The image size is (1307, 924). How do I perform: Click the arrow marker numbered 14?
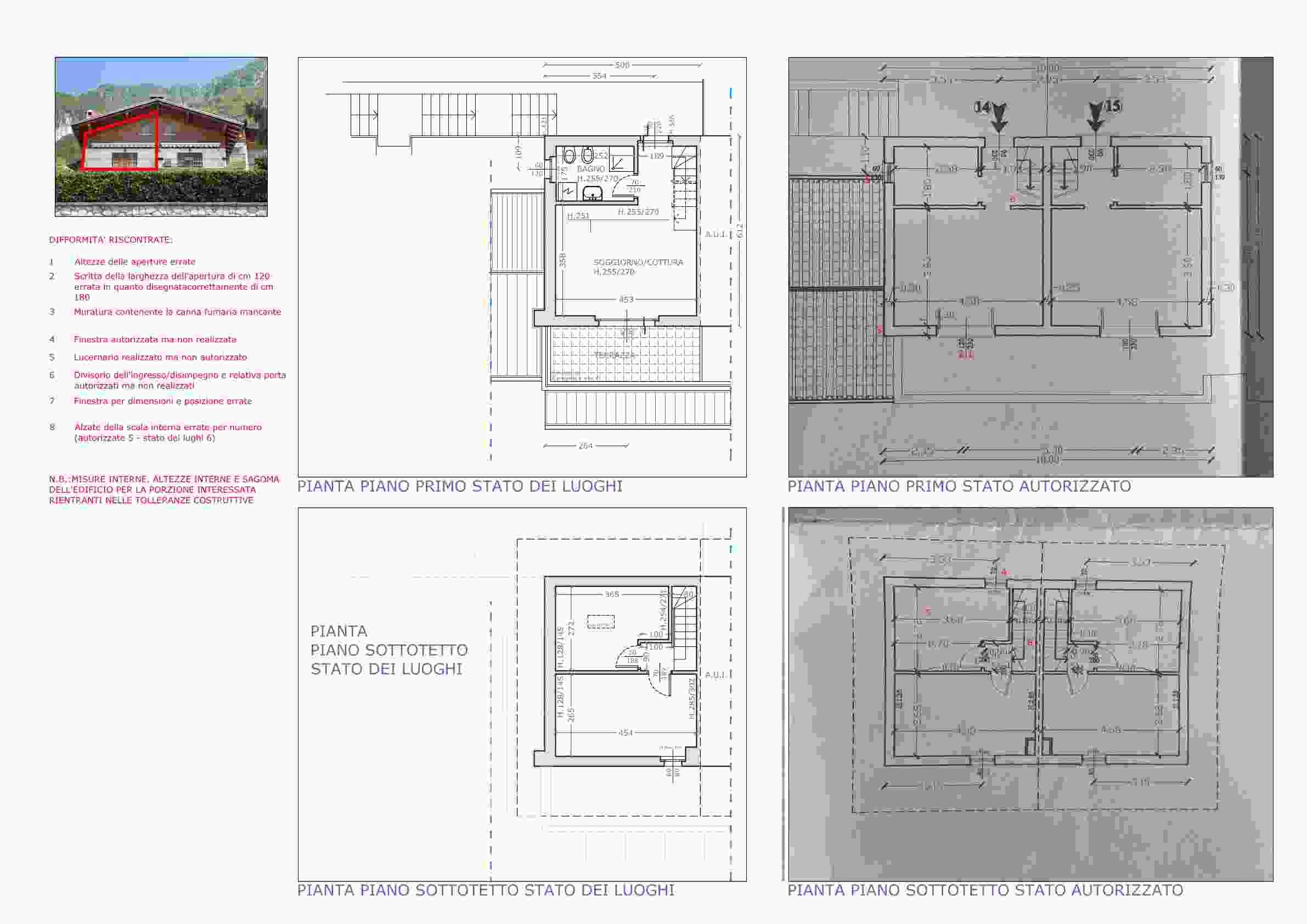click(999, 117)
